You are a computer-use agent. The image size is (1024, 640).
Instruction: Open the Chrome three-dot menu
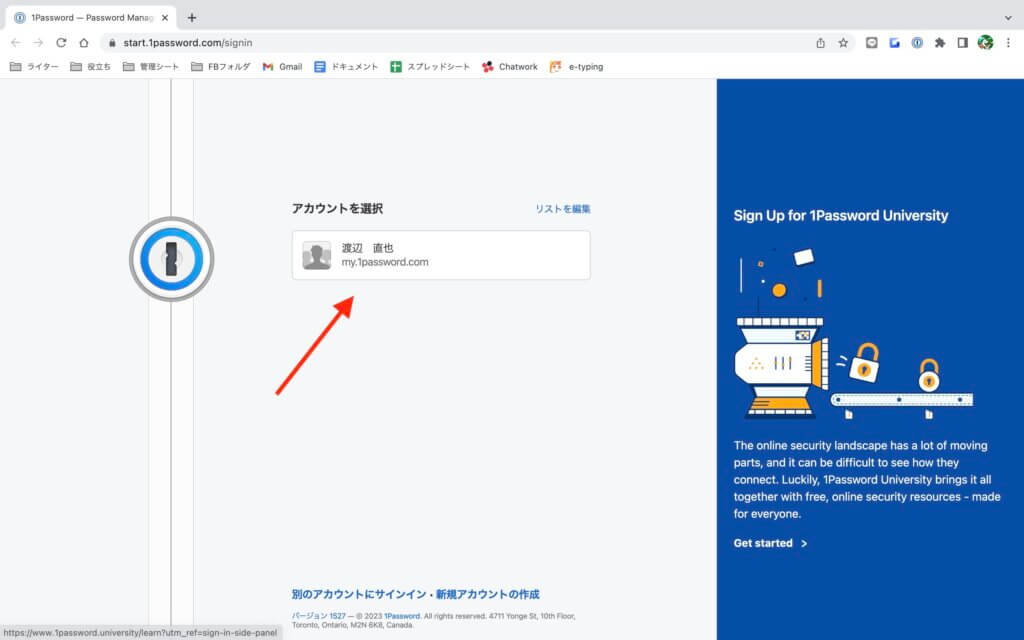coord(1008,42)
